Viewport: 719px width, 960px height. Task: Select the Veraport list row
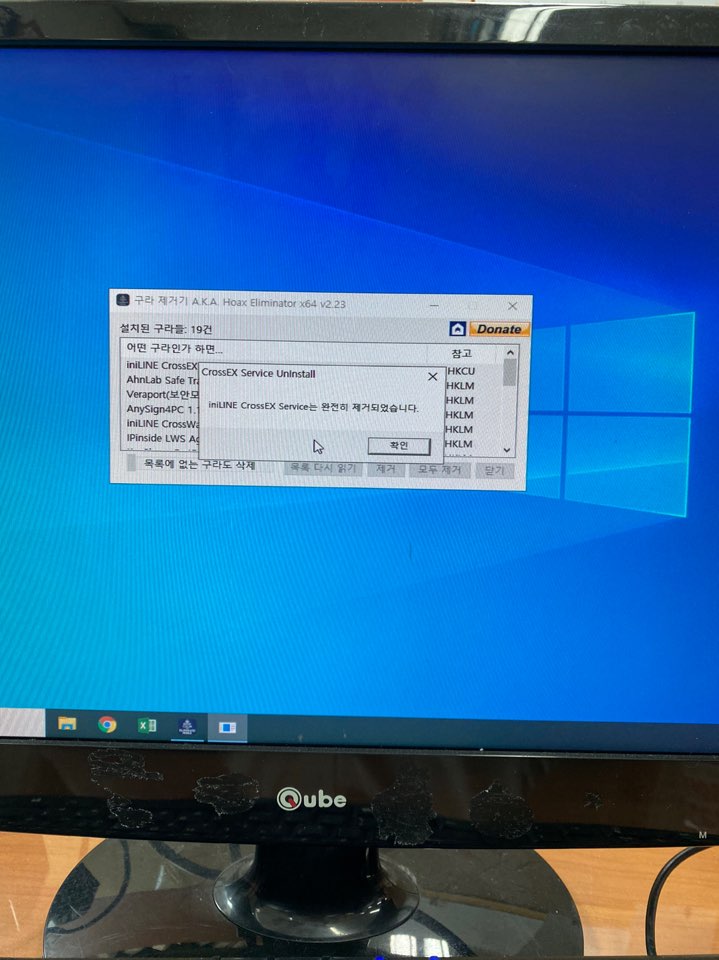(162, 394)
